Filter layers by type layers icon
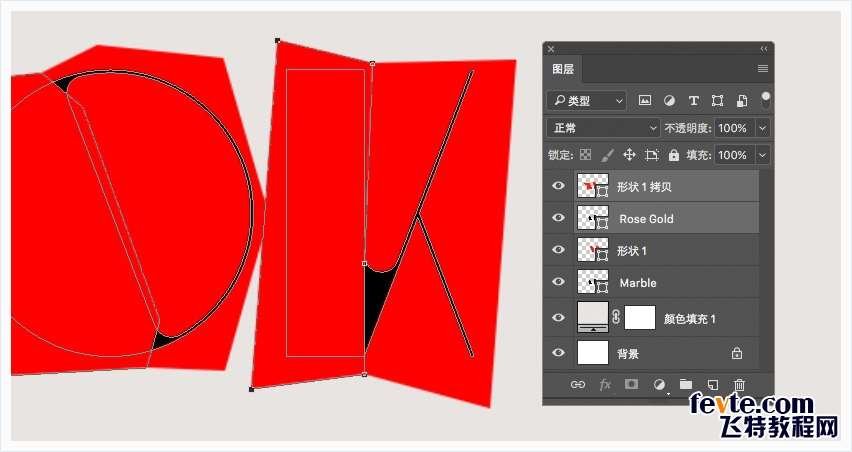 tap(693, 101)
